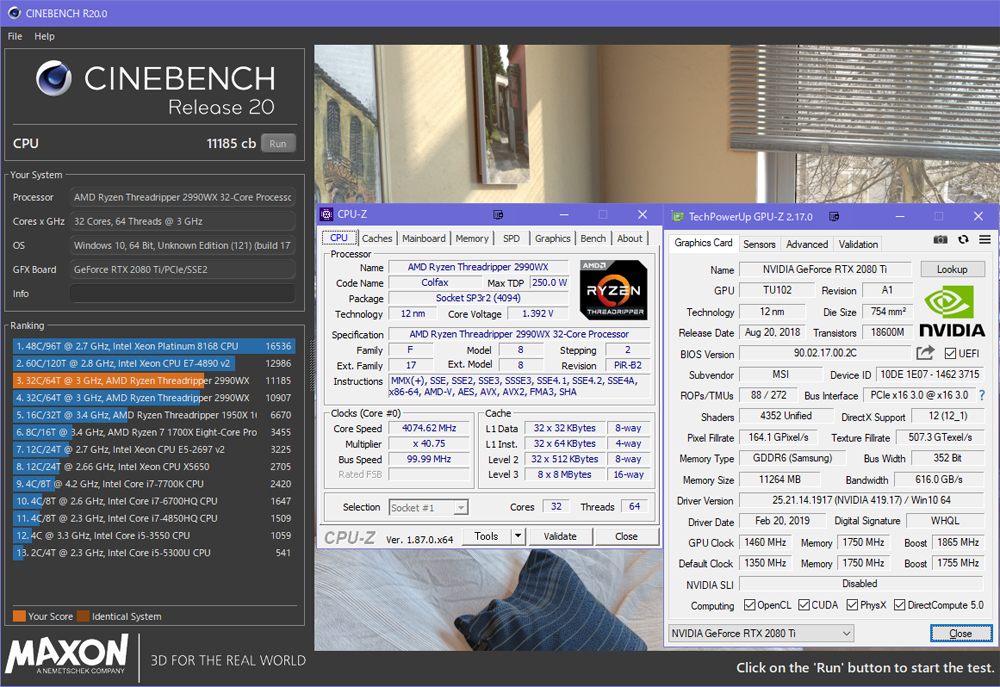Toggle the OpenCL checkbox
Viewport: 1000px width, 687px height.
[750, 605]
